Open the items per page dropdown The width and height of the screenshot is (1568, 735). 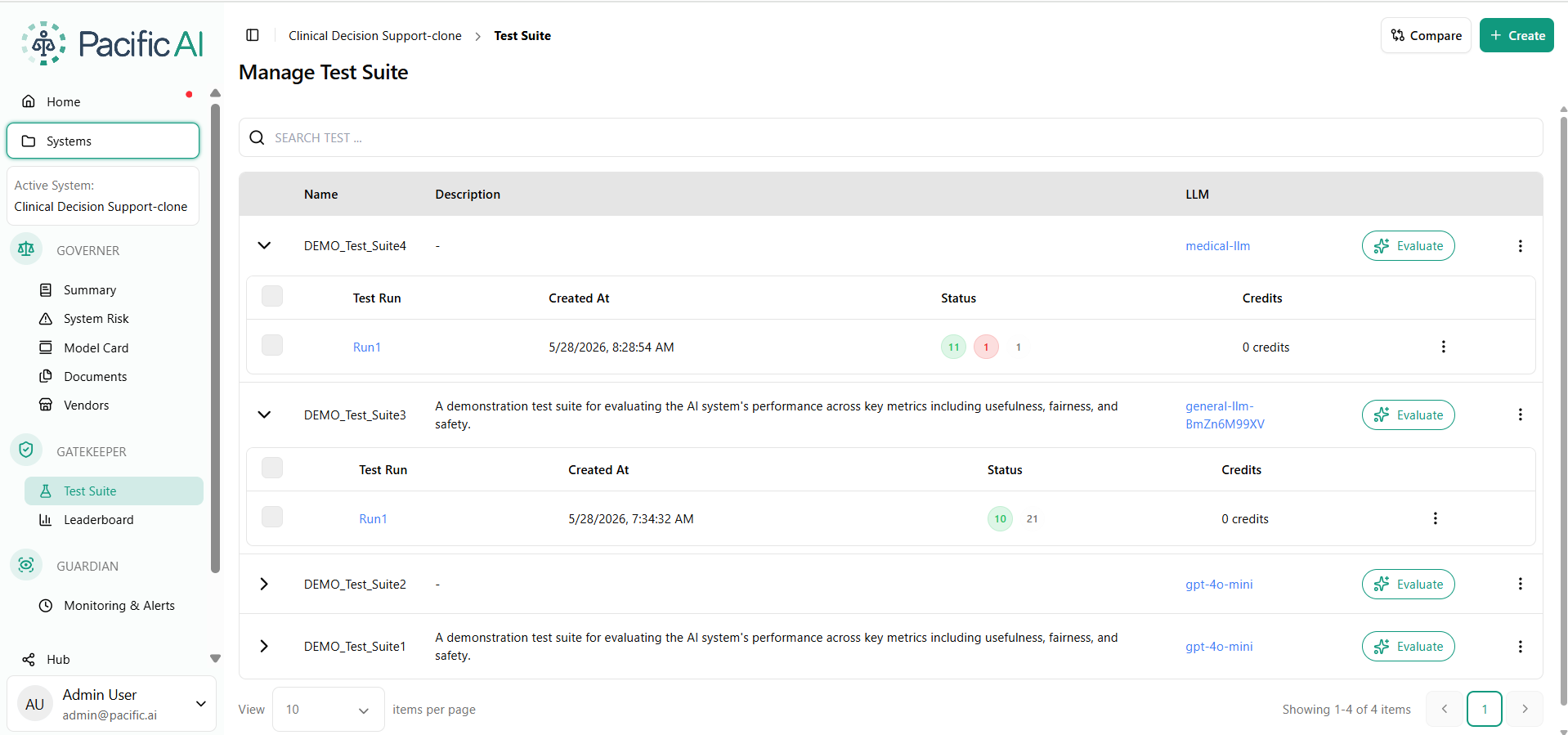pos(328,709)
